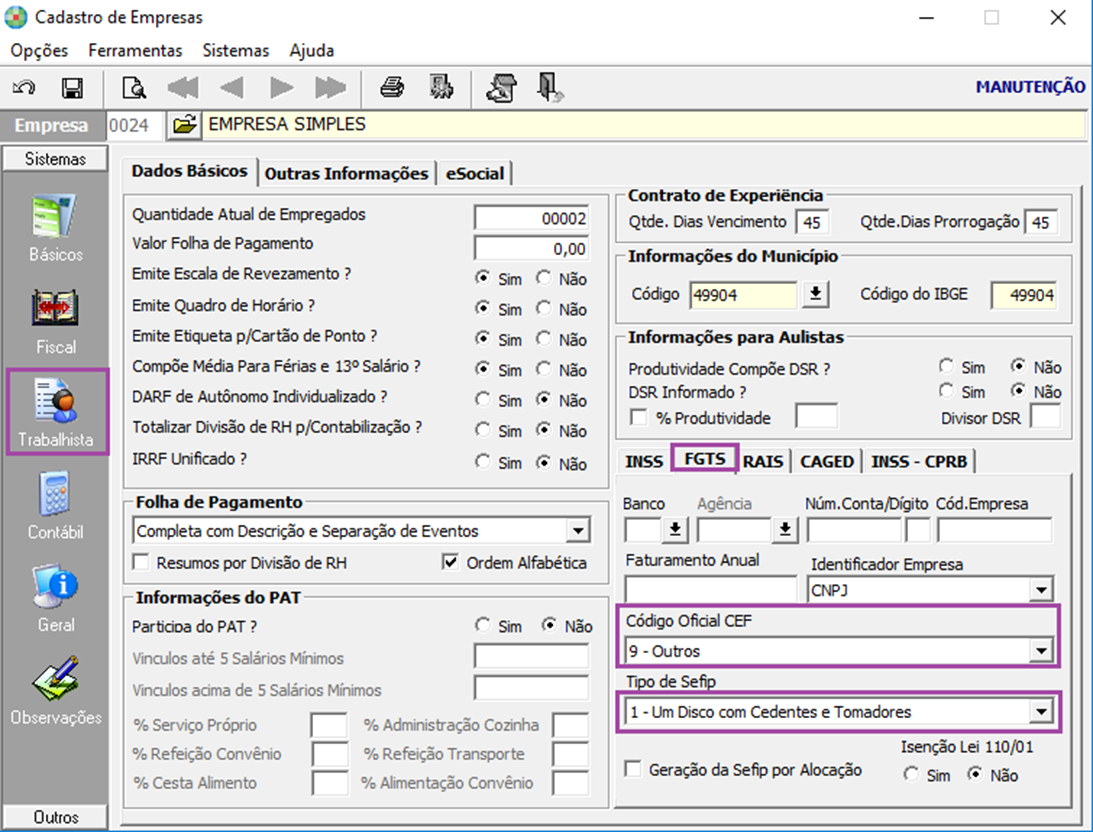Open Fiscal sidebar section
The width and height of the screenshot is (1093, 832).
56,322
